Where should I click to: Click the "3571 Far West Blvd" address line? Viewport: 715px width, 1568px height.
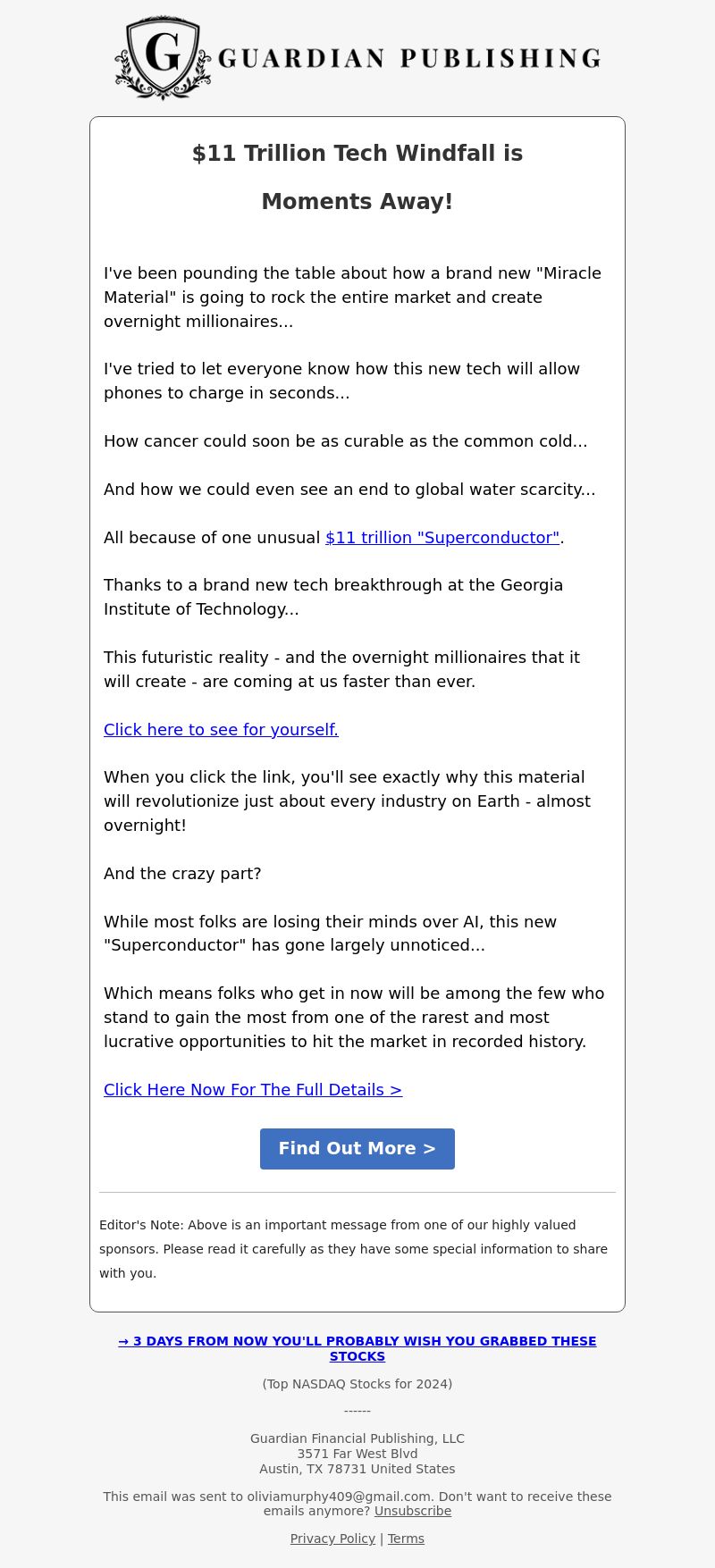click(x=357, y=1454)
